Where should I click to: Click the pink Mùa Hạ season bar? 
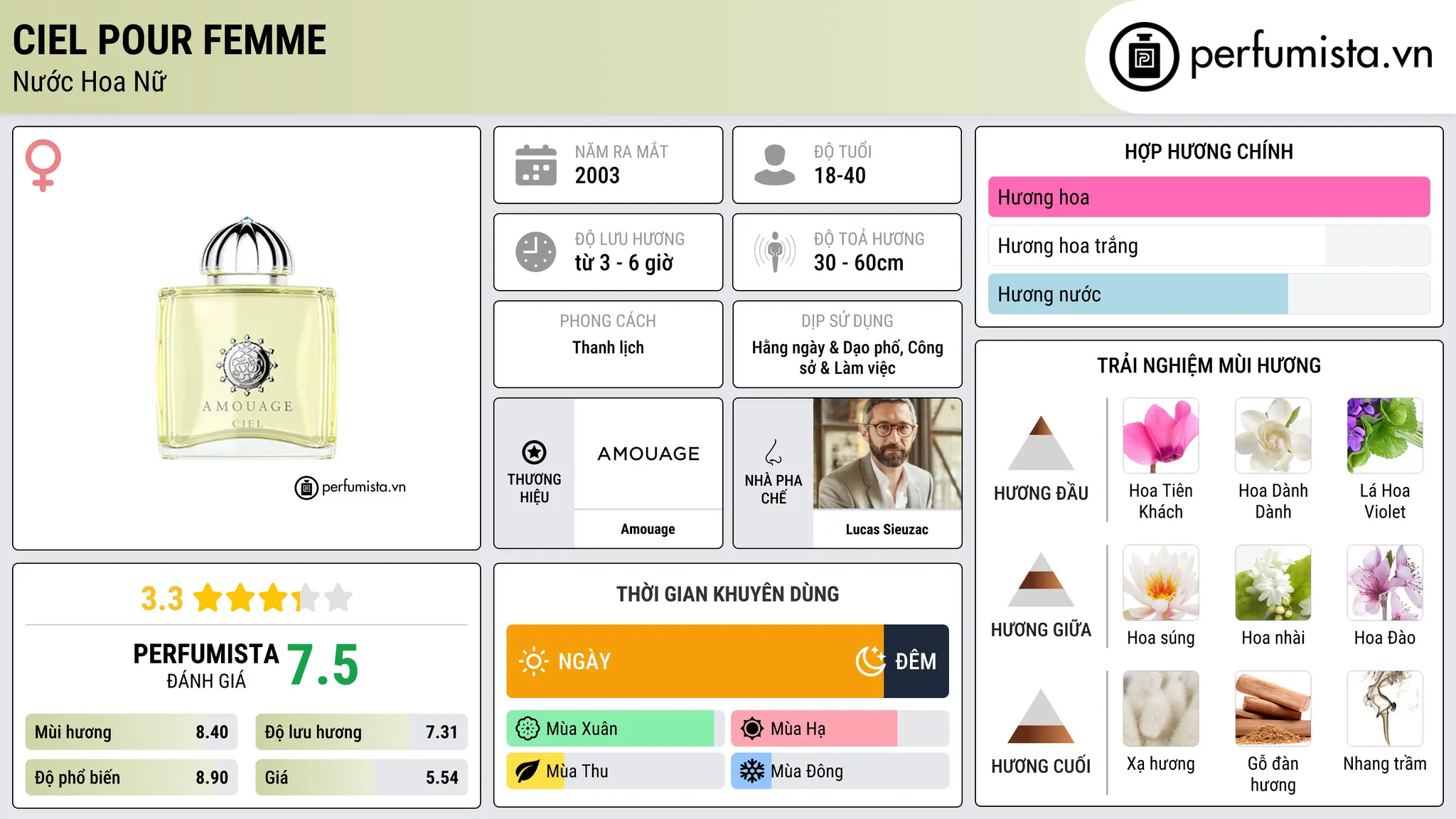840,729
